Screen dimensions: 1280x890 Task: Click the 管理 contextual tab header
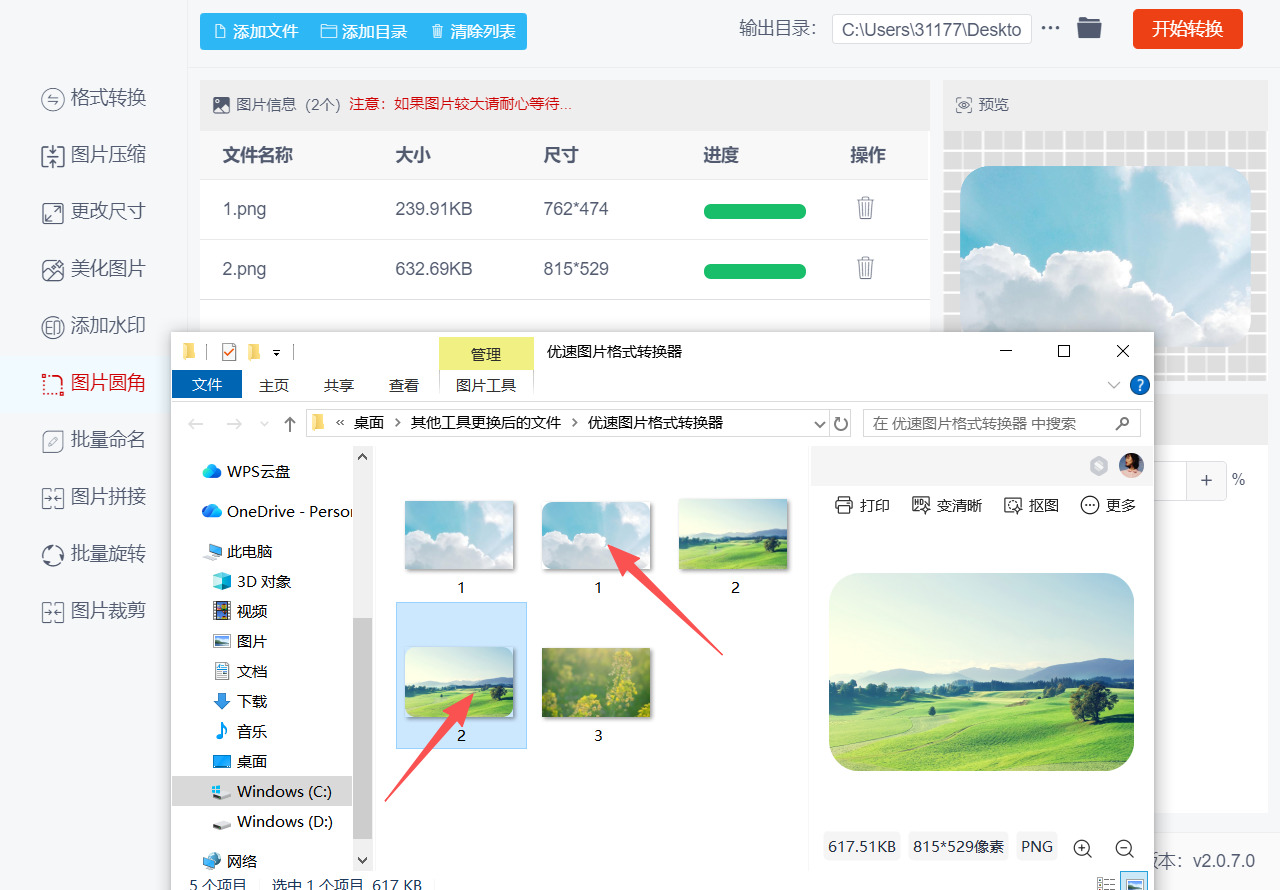[486, 354]
